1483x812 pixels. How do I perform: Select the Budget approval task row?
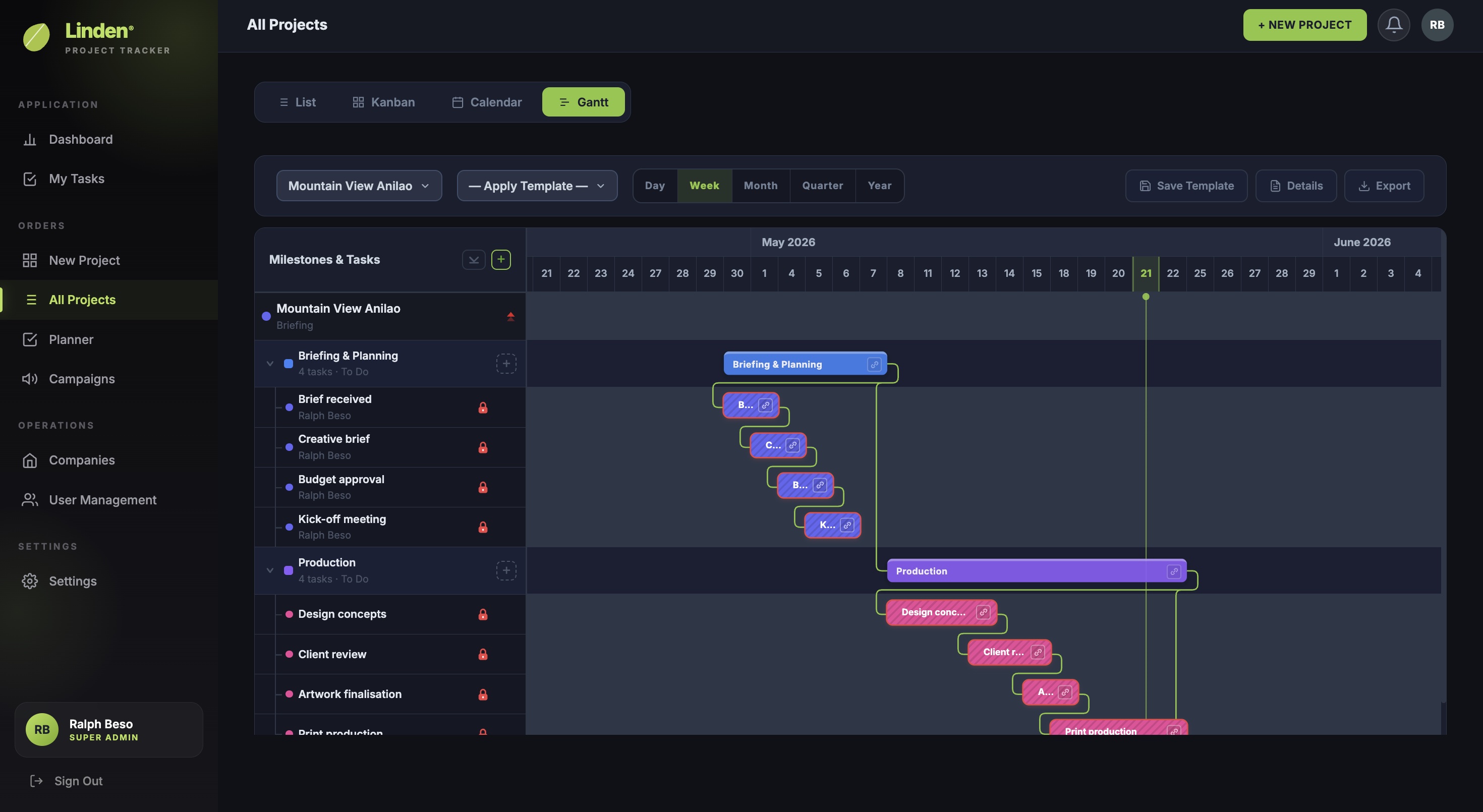(390, 487)
